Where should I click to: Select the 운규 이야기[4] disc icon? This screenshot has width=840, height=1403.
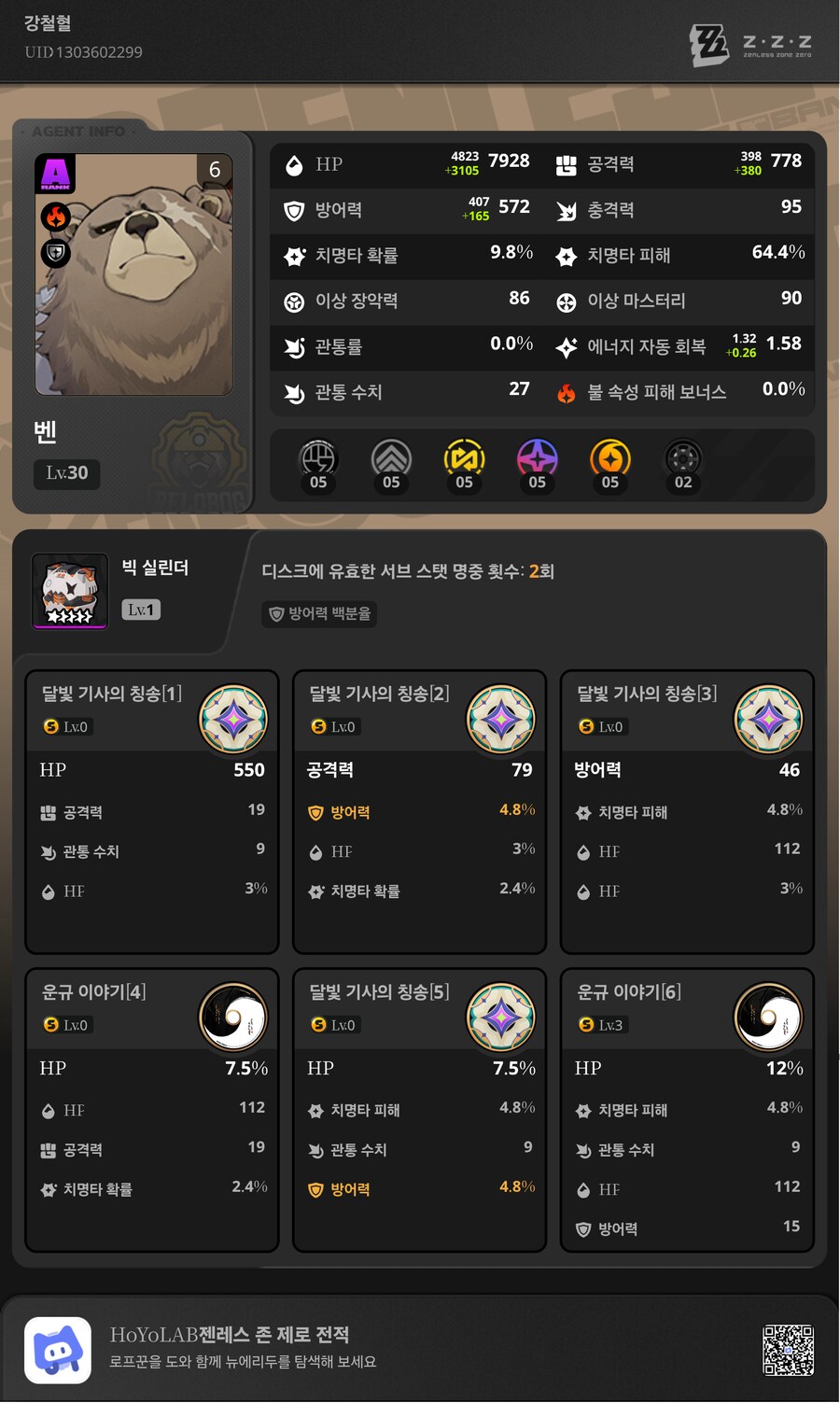[233, 1017]
